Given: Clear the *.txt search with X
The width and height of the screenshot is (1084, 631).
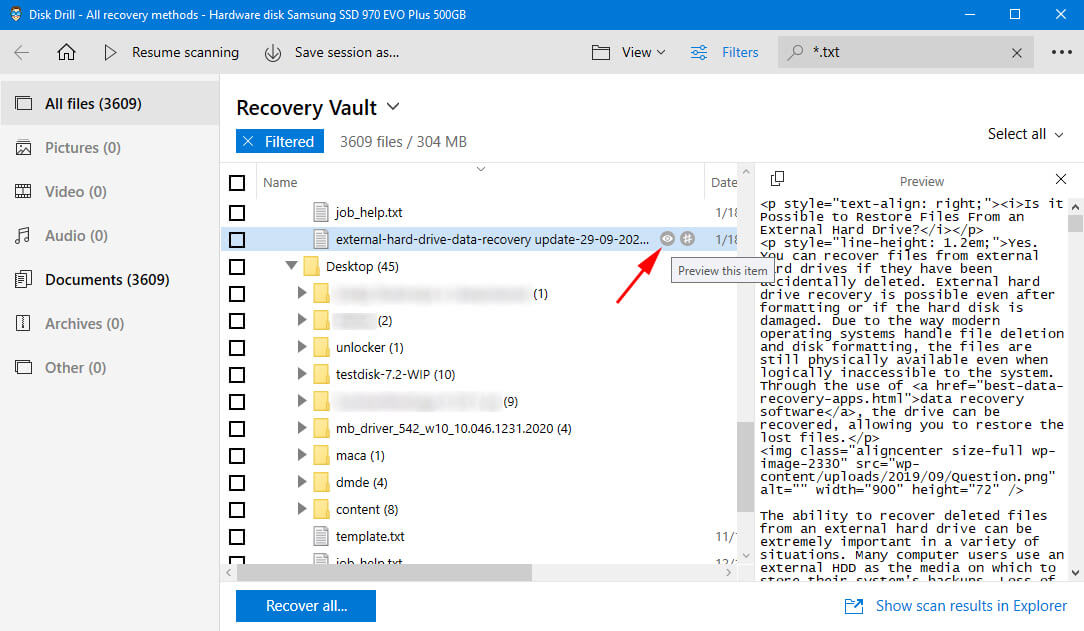Looking at the screenshot, I should (1017, 53).
